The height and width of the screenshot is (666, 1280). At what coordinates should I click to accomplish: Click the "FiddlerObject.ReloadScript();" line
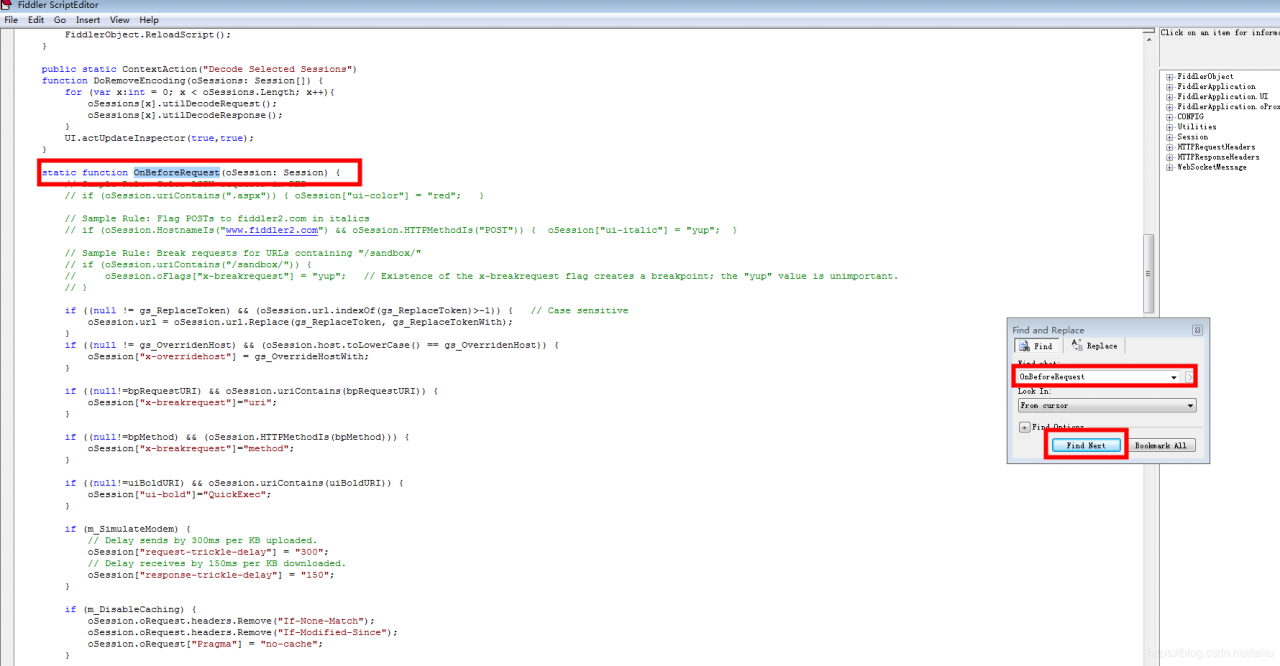click(147, 34)
